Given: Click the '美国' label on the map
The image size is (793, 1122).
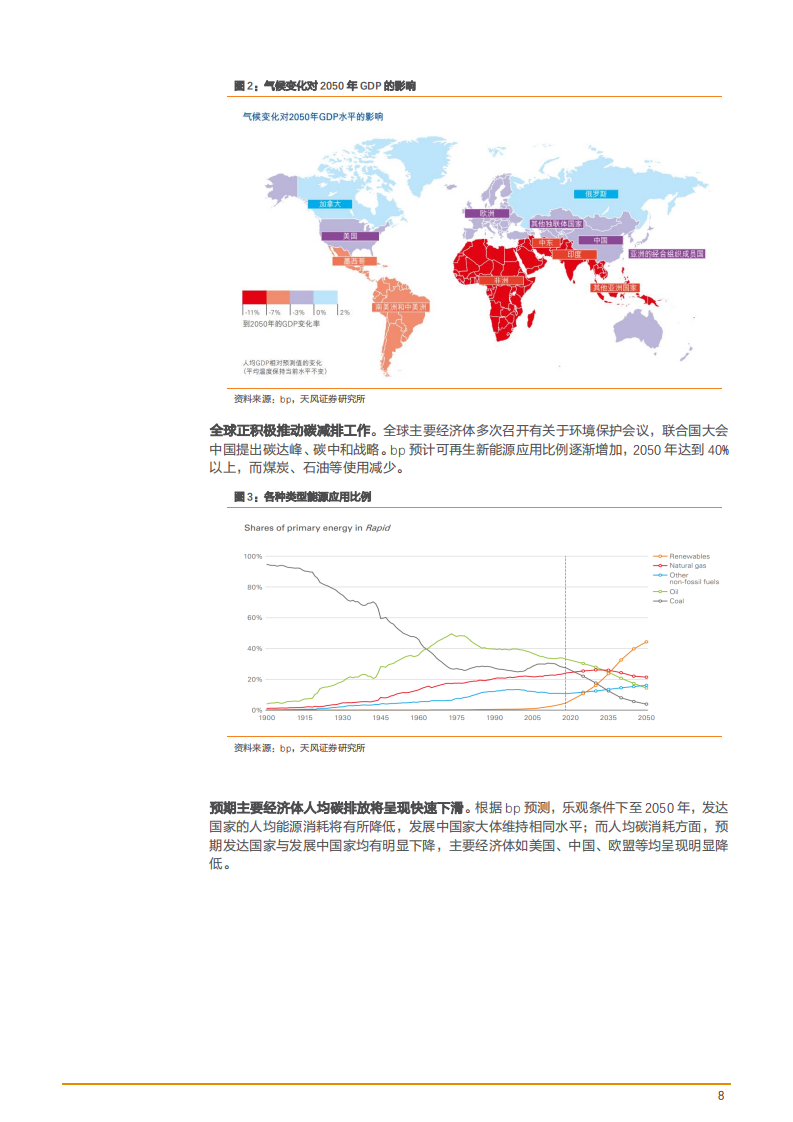Looking at the screenshot, I should (x=350, y=236).
